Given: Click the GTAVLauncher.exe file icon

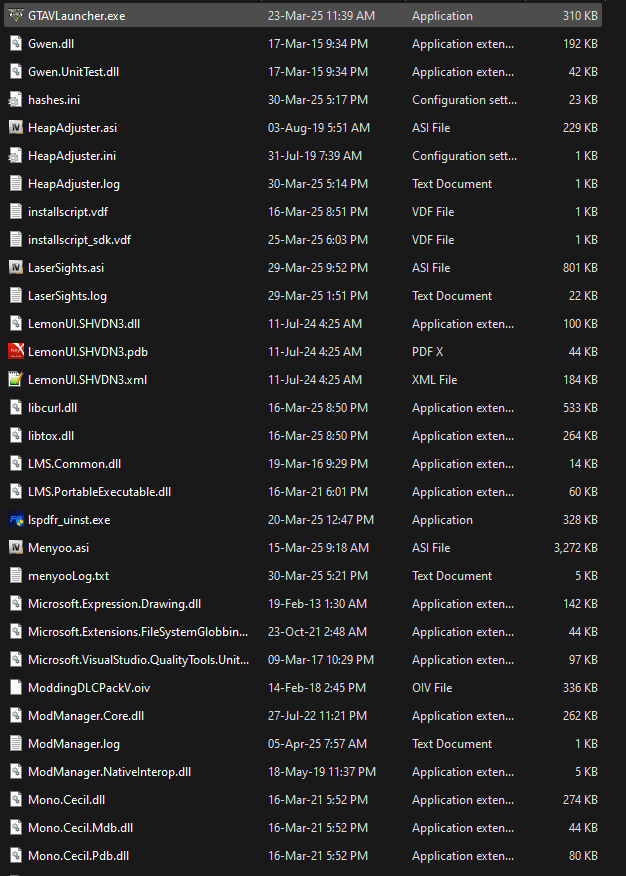Looking at the screenshot, I should (16, 16).
